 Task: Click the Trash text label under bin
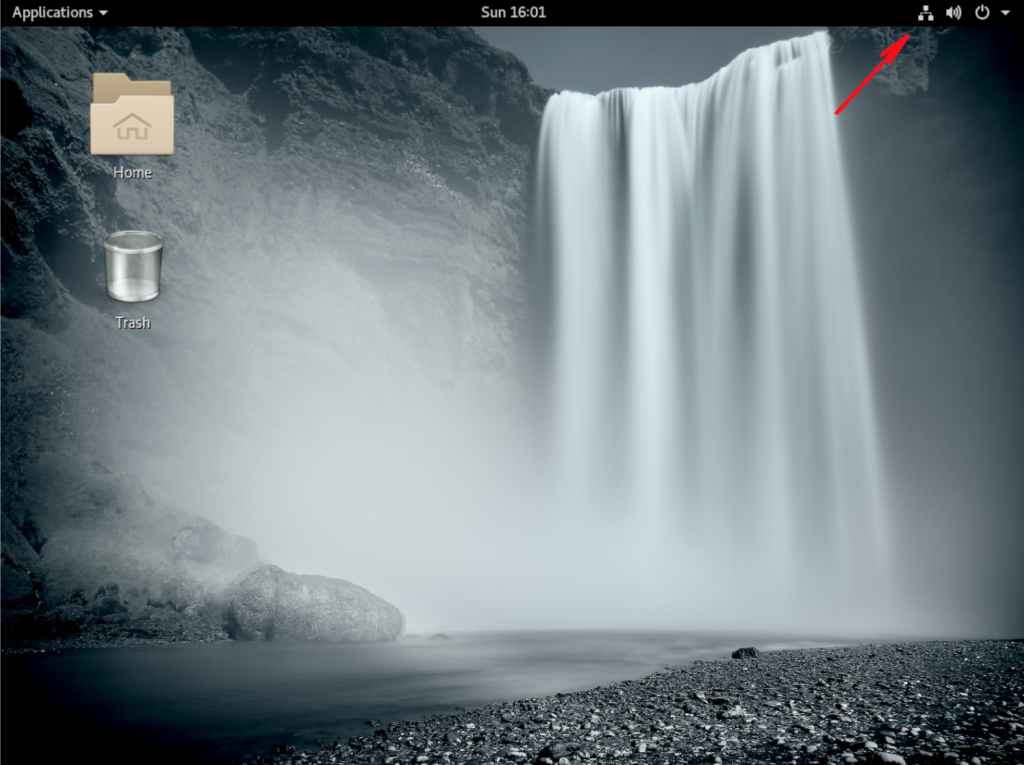click(132, 322)
